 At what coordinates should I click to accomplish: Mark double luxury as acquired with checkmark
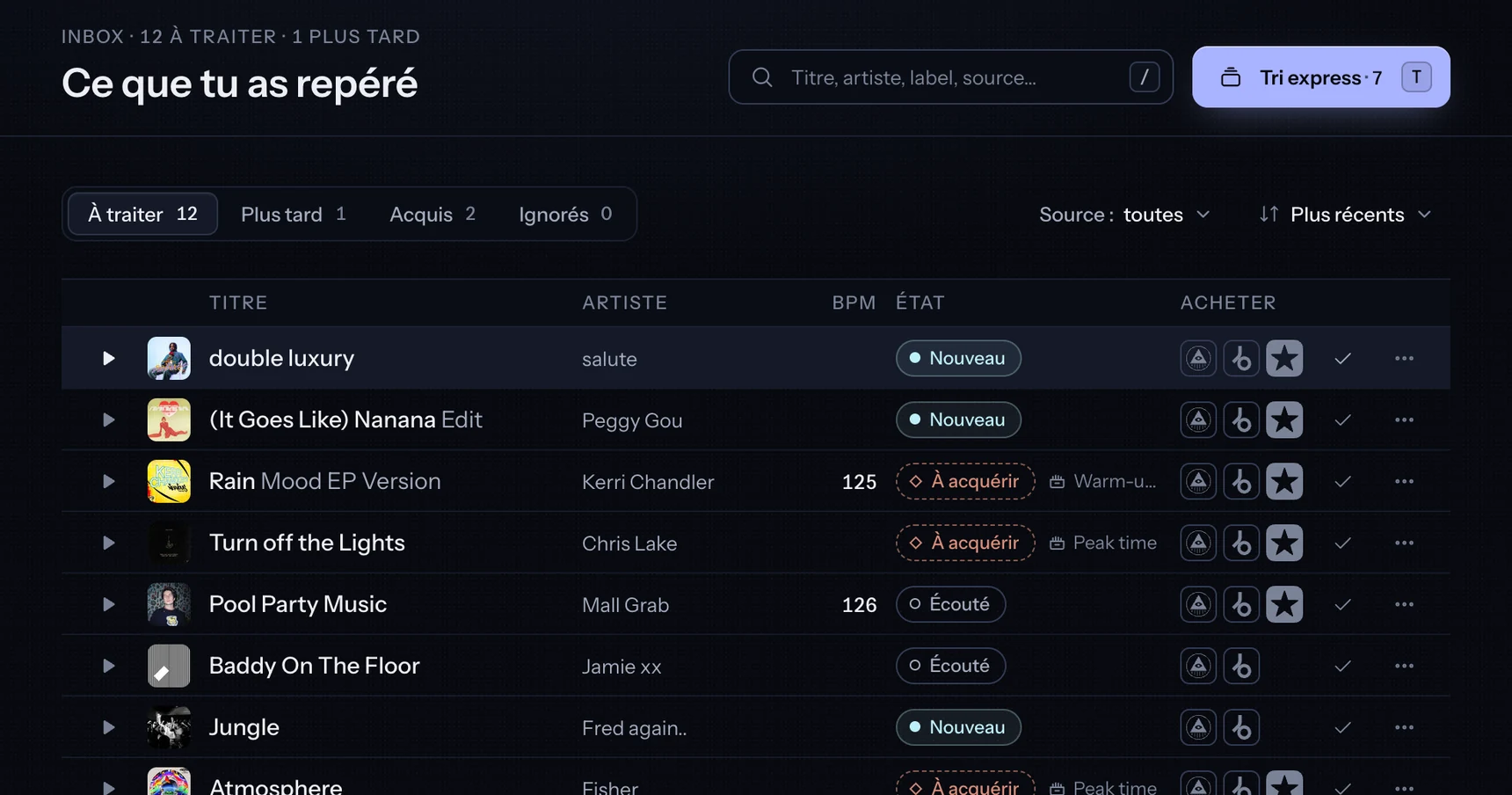[1342, 358]
